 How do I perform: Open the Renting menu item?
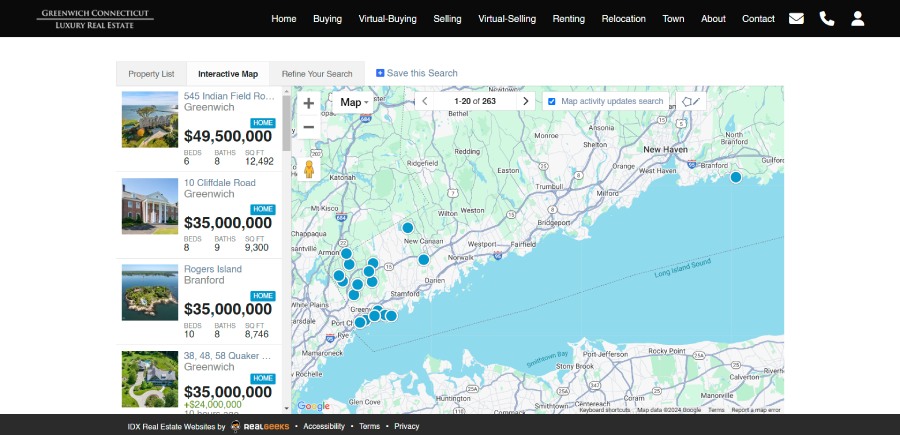click(x=569, y=18)
